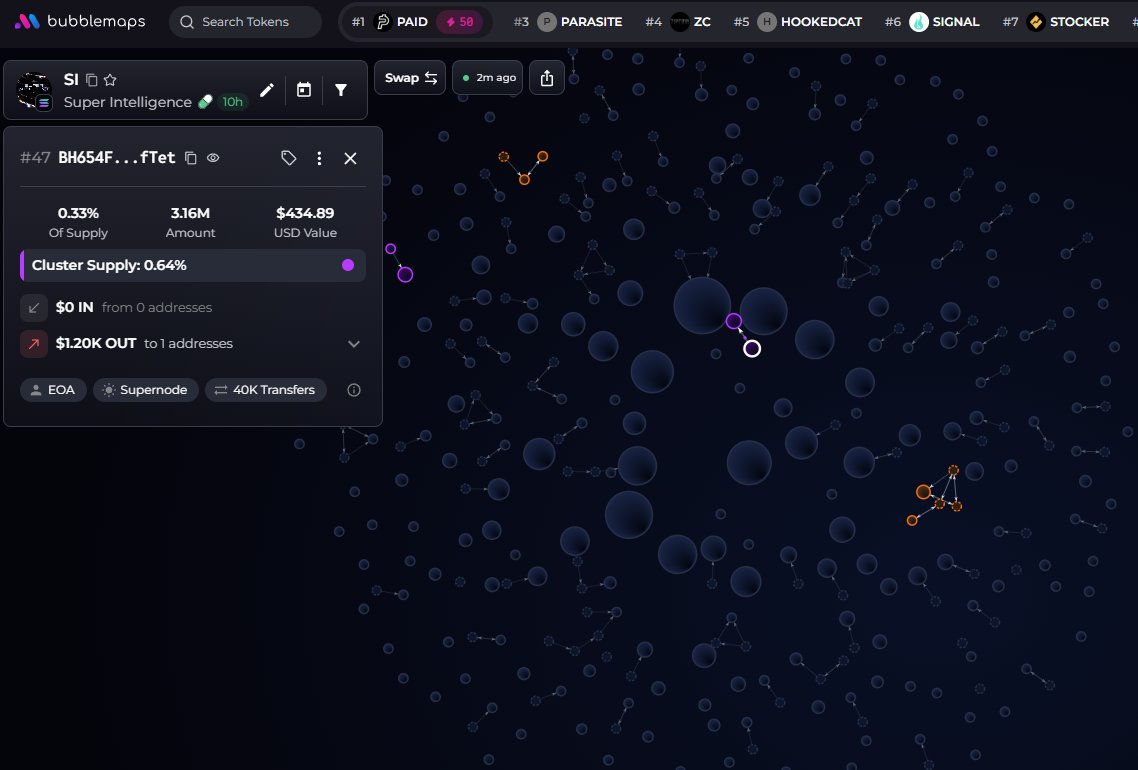This screenshot has width=1138, height=770.
Task: Click the $0 IN incoming arrow icon
Action: pos(33,308)
